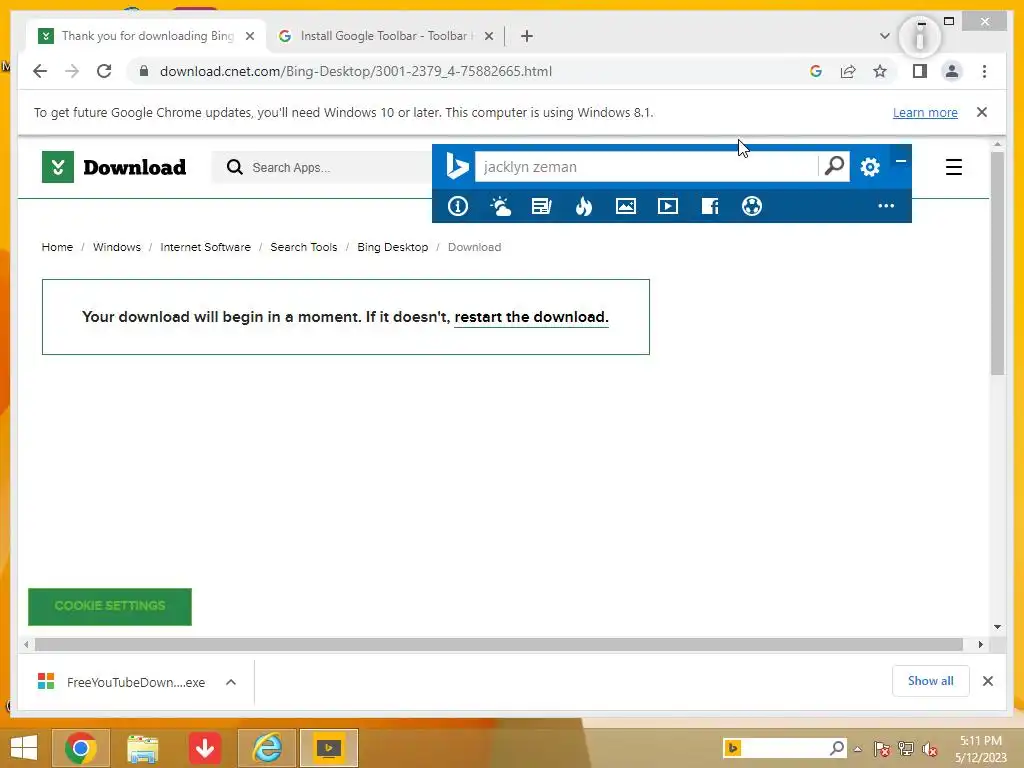Image resolution: width=1024 pixels, height=768 pixels.
Task: Show hidden system tray icons
Action: pos(857,748)
